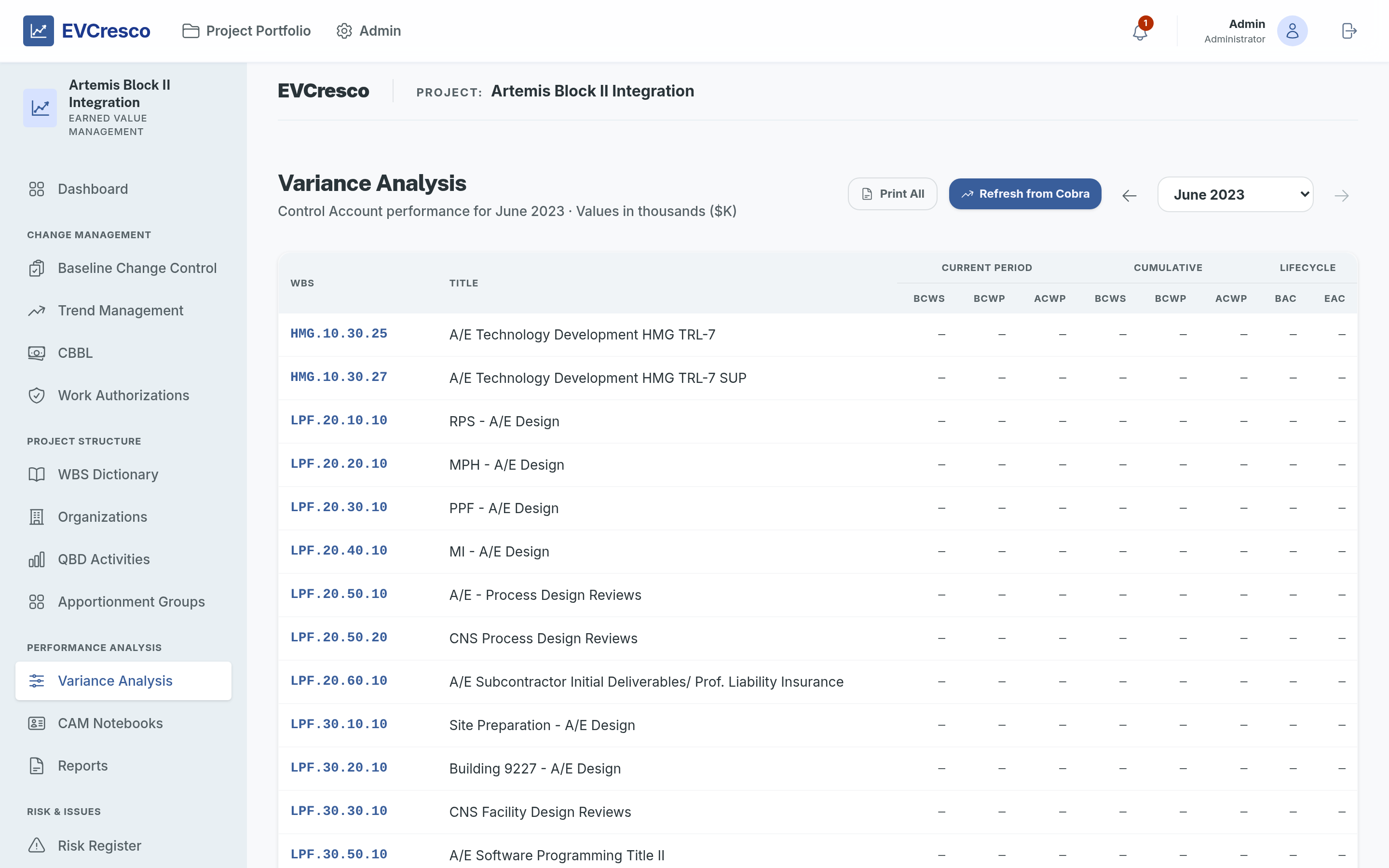Open control account HMG.10.30.27
Screen dimensions: 1389x868
pyautogui.click(x=339, y=377)
